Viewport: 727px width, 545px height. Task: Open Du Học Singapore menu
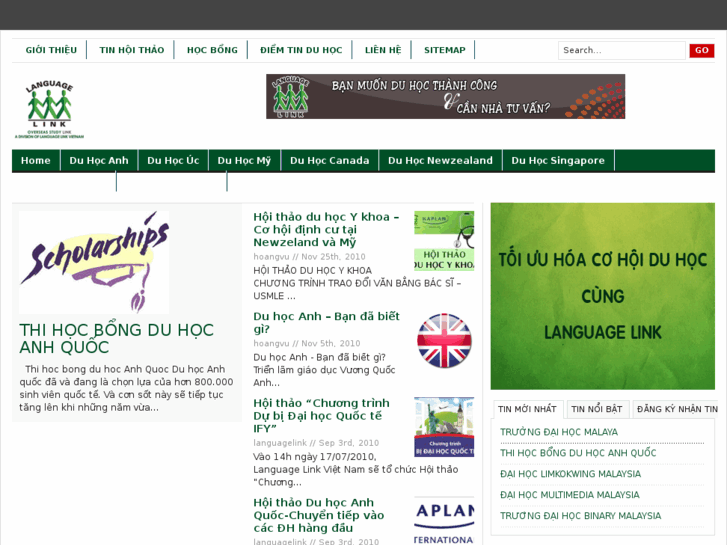point(558,160)
